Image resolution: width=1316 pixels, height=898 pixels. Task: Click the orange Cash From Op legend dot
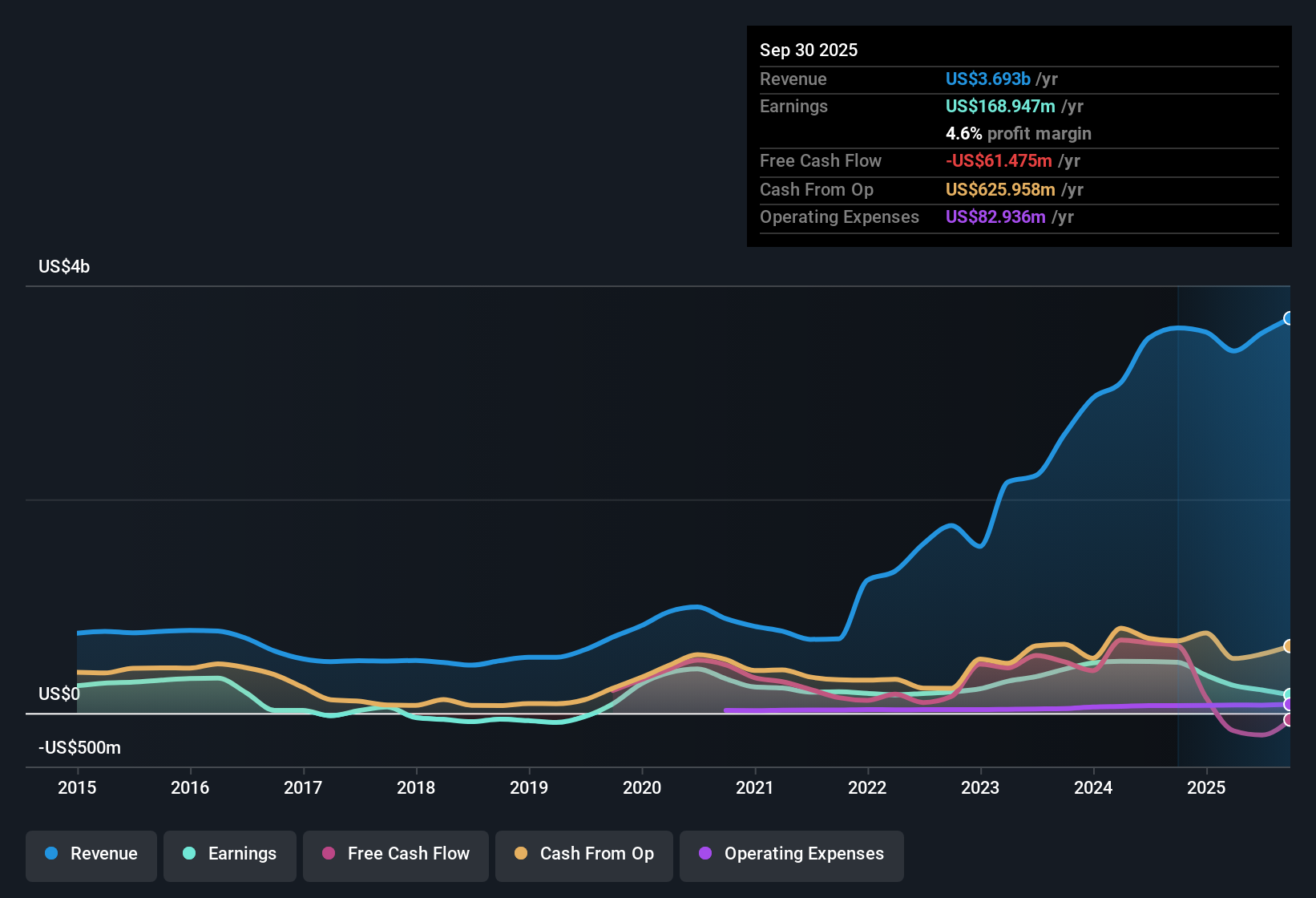click(520, 854)
